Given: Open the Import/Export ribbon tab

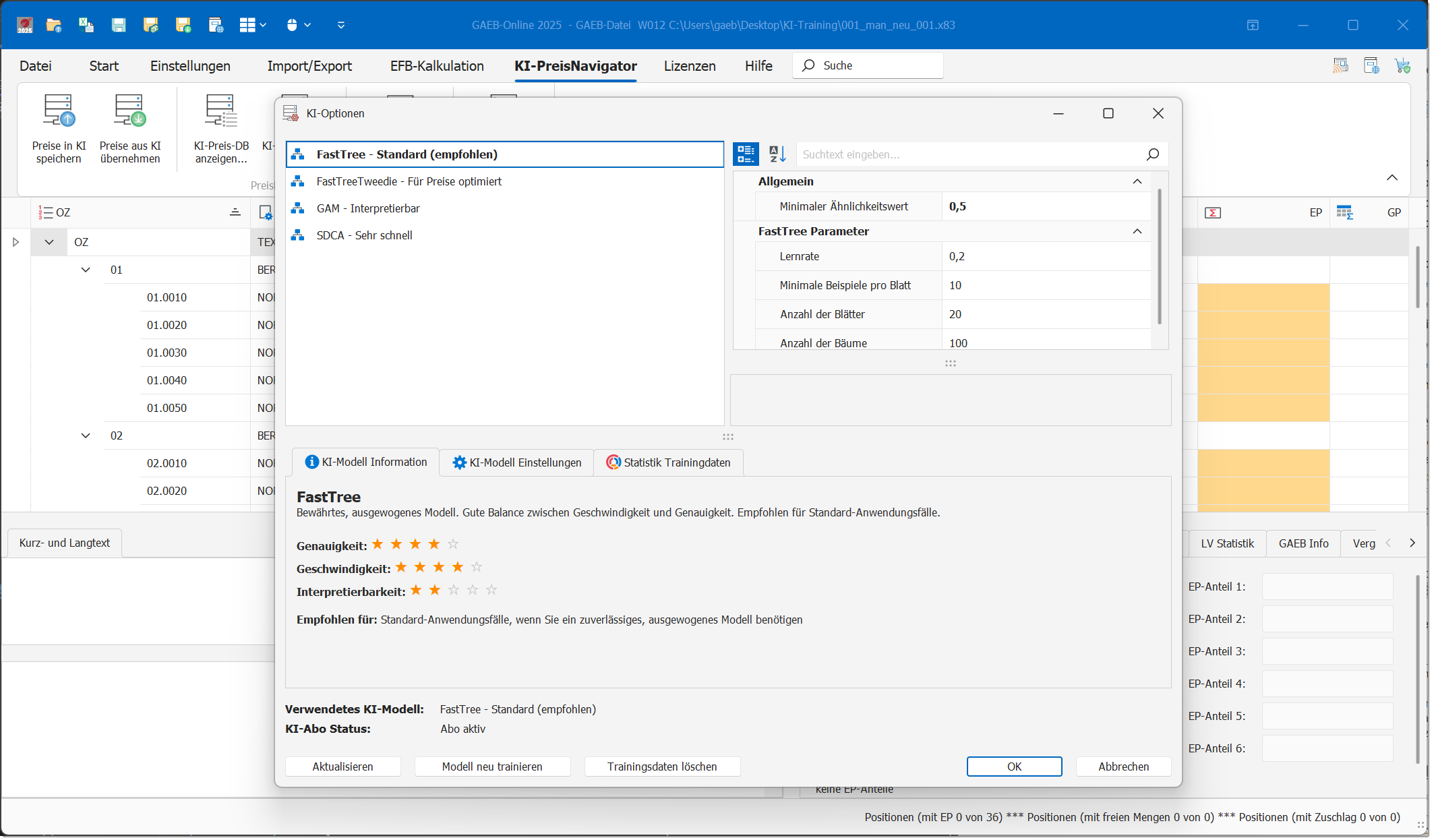Looking at the screenshot, I should coord(309,66).
